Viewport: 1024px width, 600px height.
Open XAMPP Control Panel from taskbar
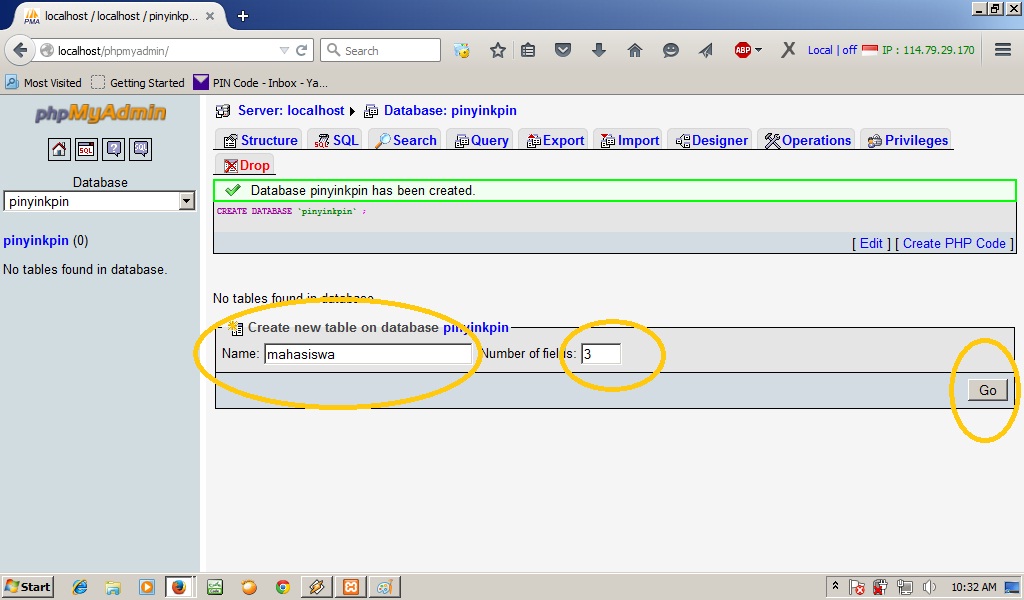(x=350, y=587)
